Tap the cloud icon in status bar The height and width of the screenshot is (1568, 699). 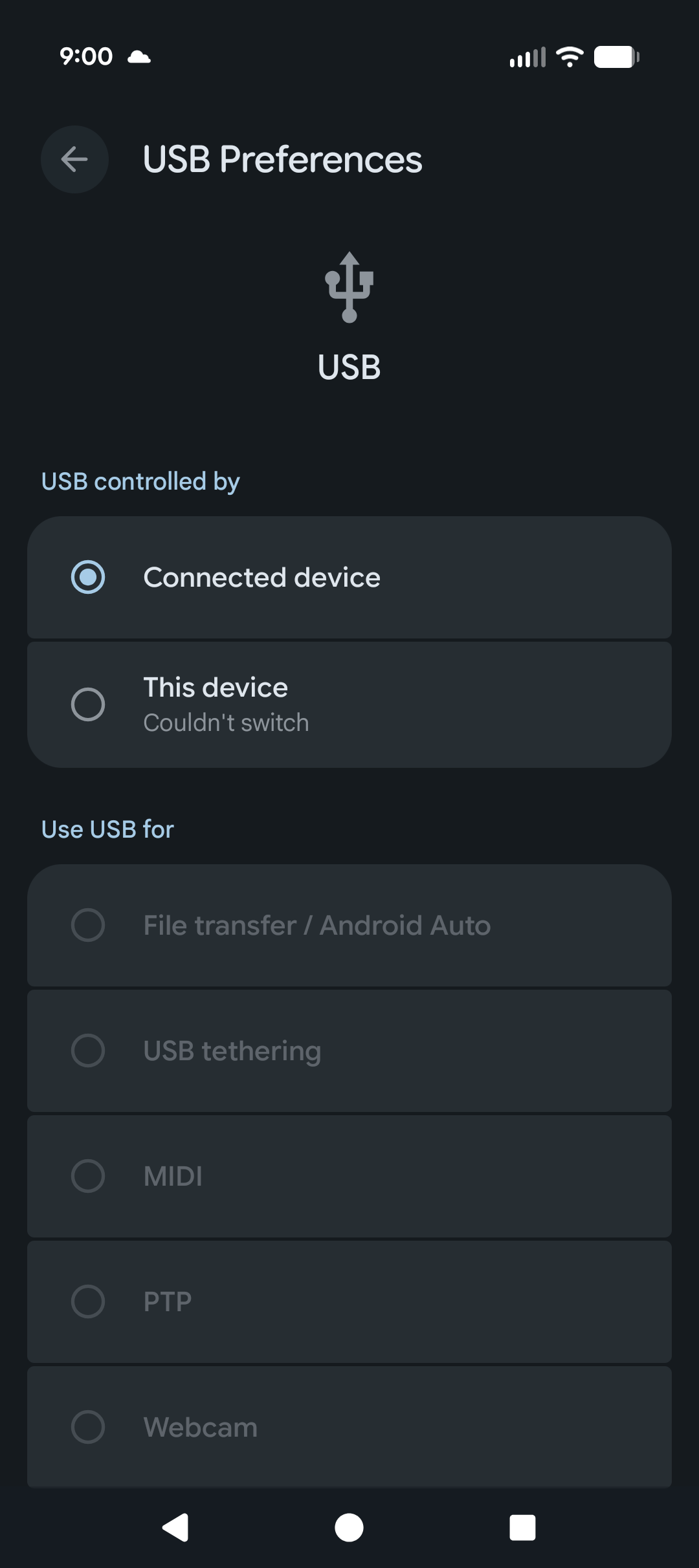pos(139,57)
